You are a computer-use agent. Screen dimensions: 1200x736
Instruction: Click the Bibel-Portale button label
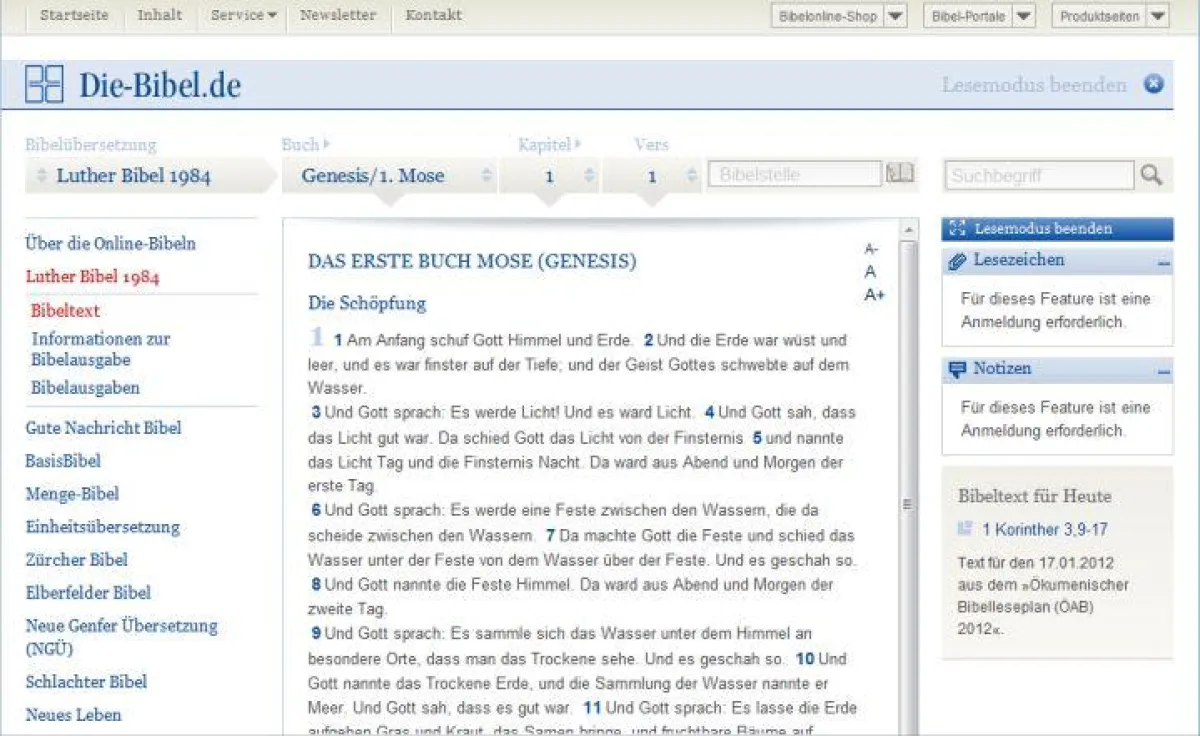pyautogui.click(x=968, y=16)
